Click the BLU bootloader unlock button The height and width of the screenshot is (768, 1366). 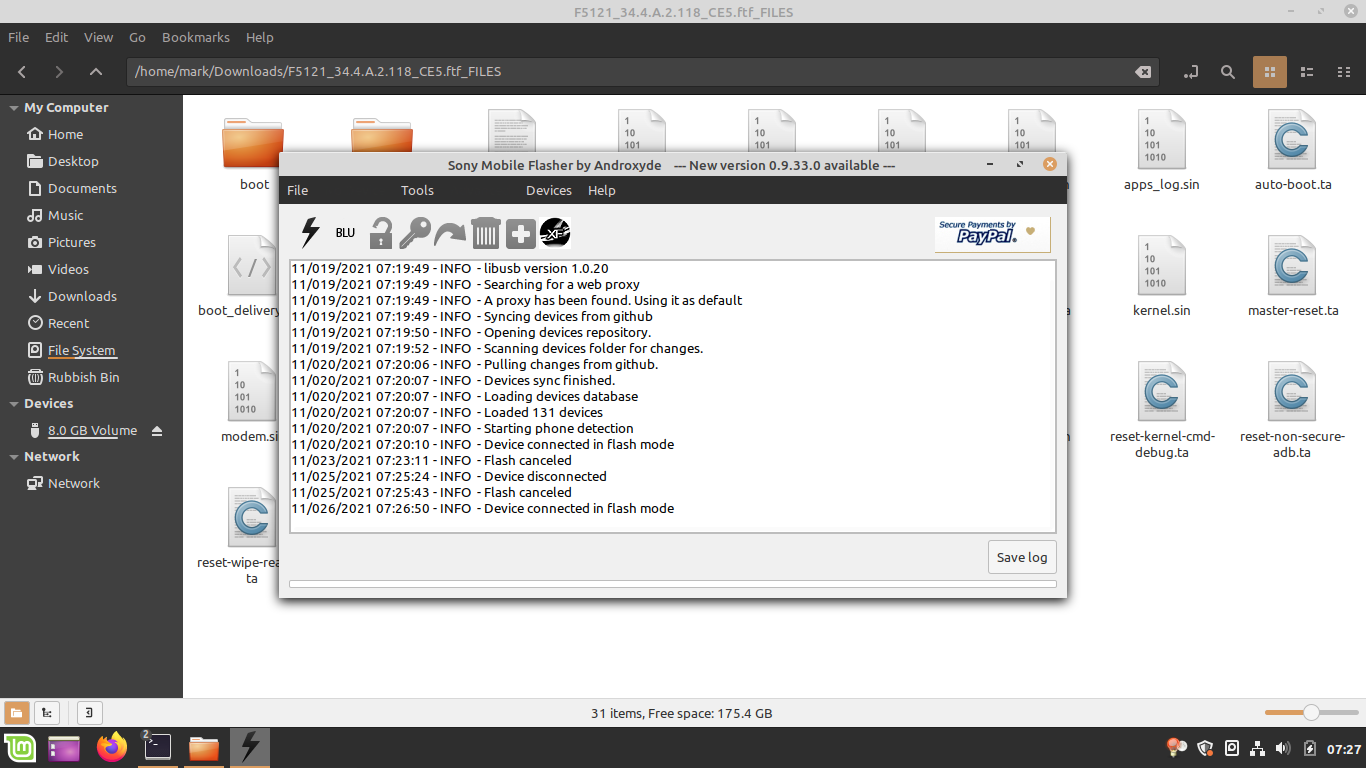345,233
